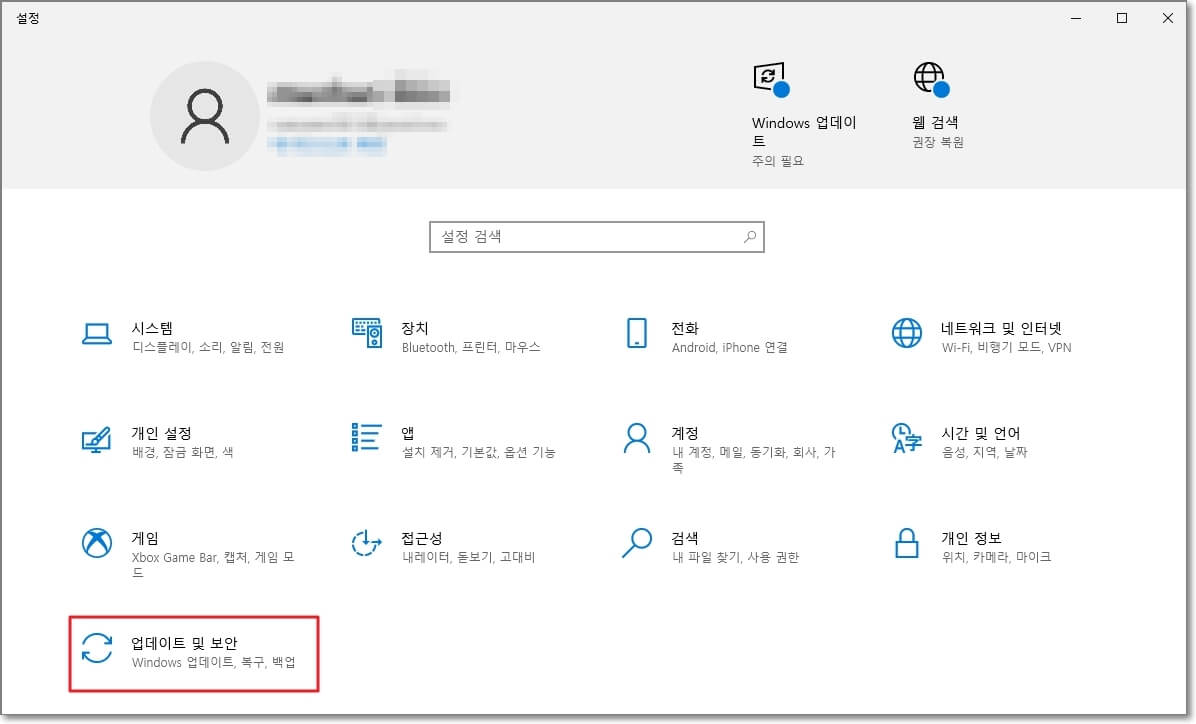
Task: Close the 설정 window
Action: [x=1168, y=18]
